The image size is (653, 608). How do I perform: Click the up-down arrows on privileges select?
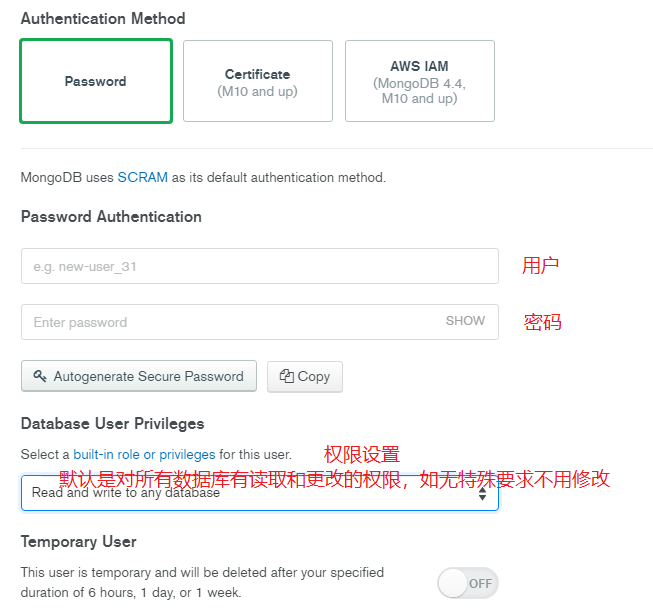pyautogui.click(x=482, y=493)
